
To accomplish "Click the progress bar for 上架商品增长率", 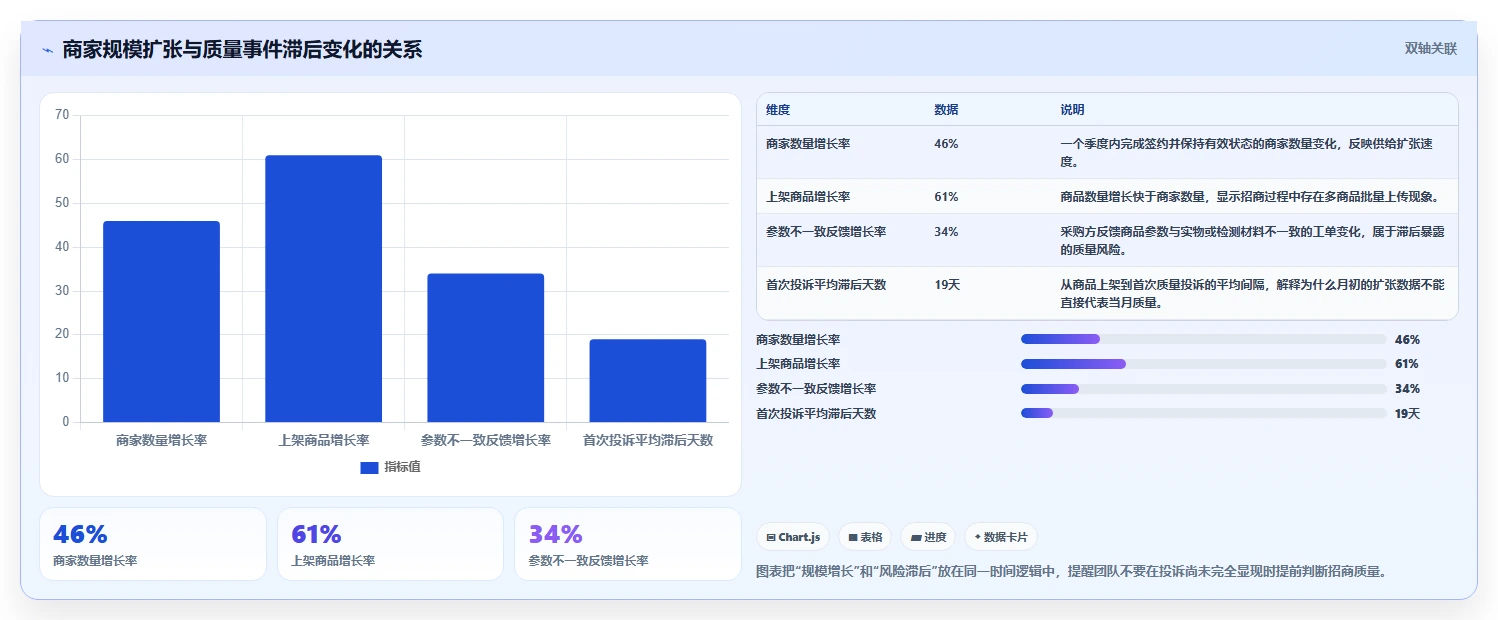I will (x=1203, y=364).
